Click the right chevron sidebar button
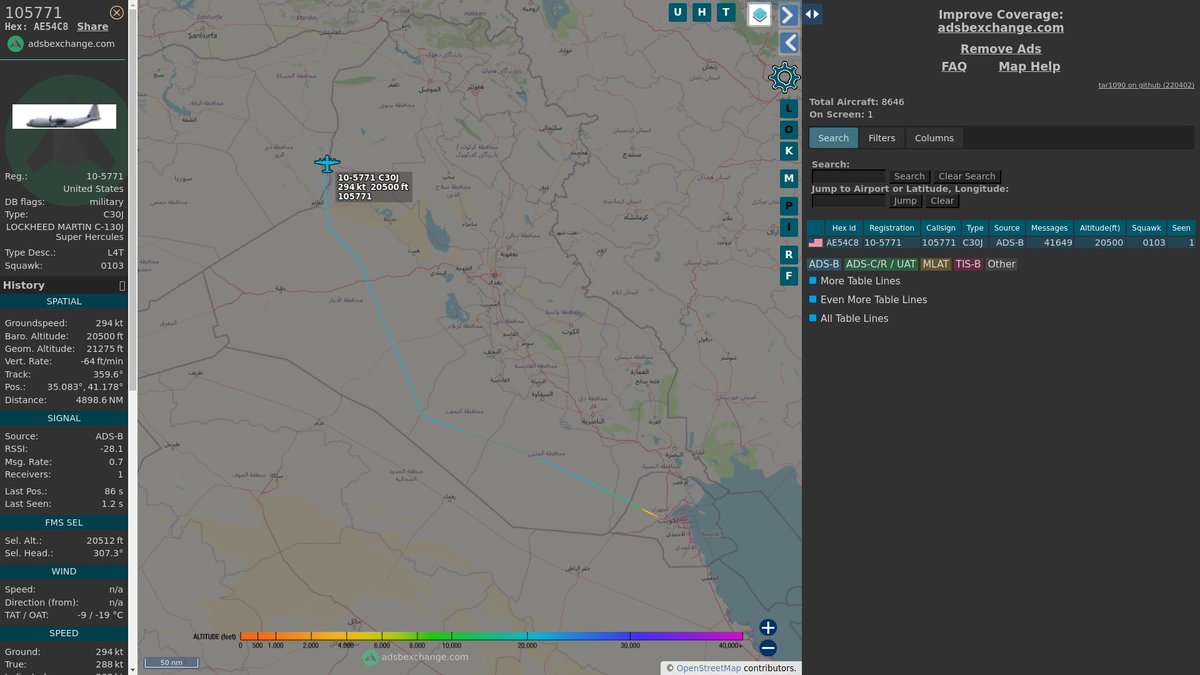This screenshot has height=675, width=1200. point(788,14)
